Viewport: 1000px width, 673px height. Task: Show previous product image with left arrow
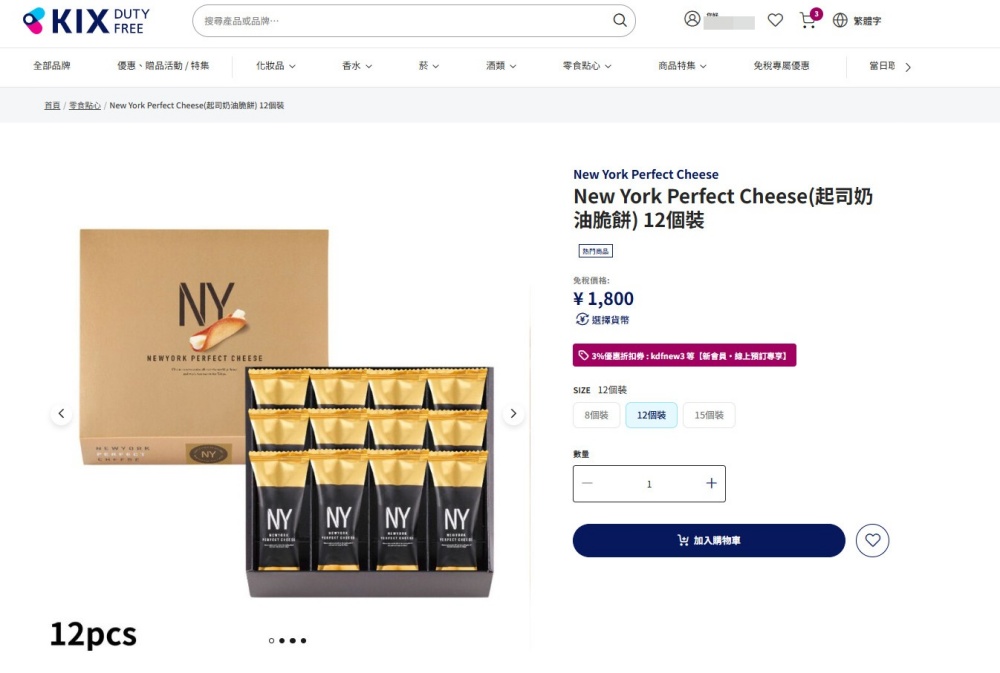pyautogui.click(x=61, y=413)
